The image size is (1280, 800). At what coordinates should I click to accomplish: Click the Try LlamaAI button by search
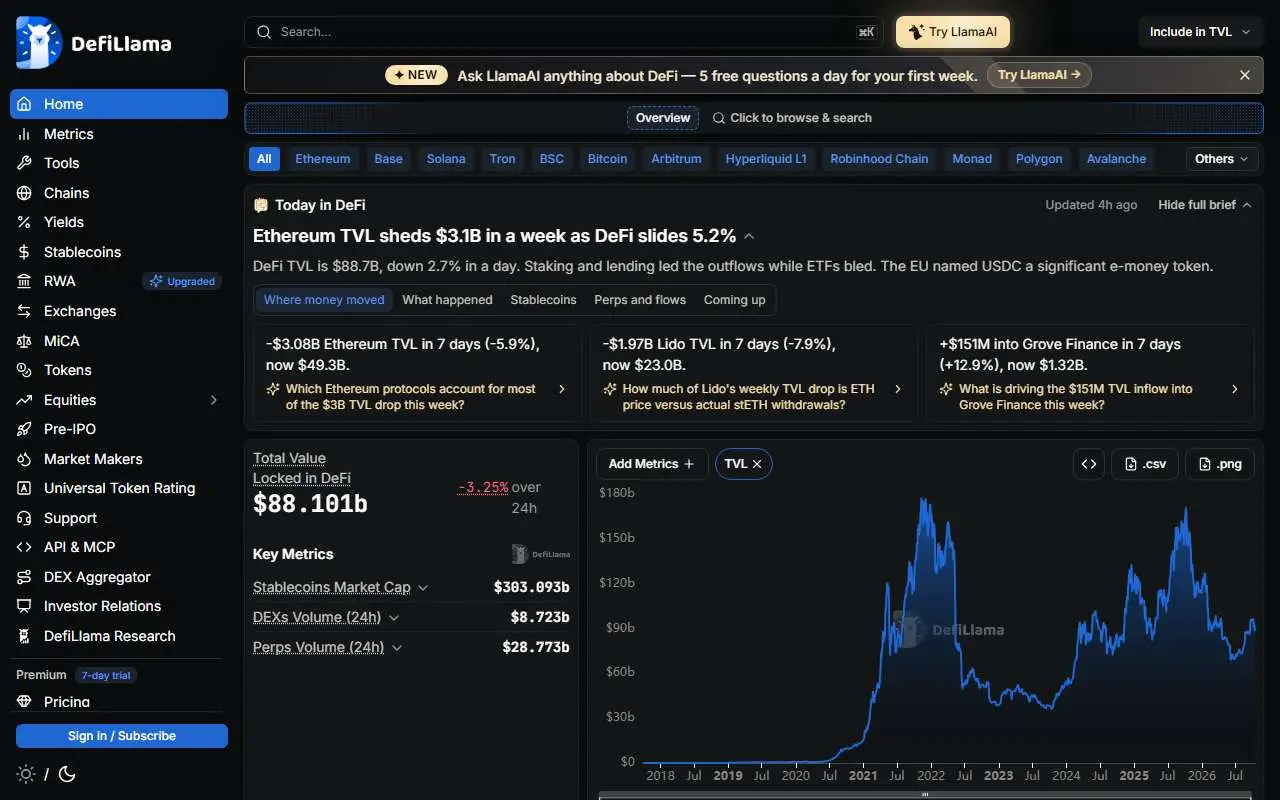point(953,32)
